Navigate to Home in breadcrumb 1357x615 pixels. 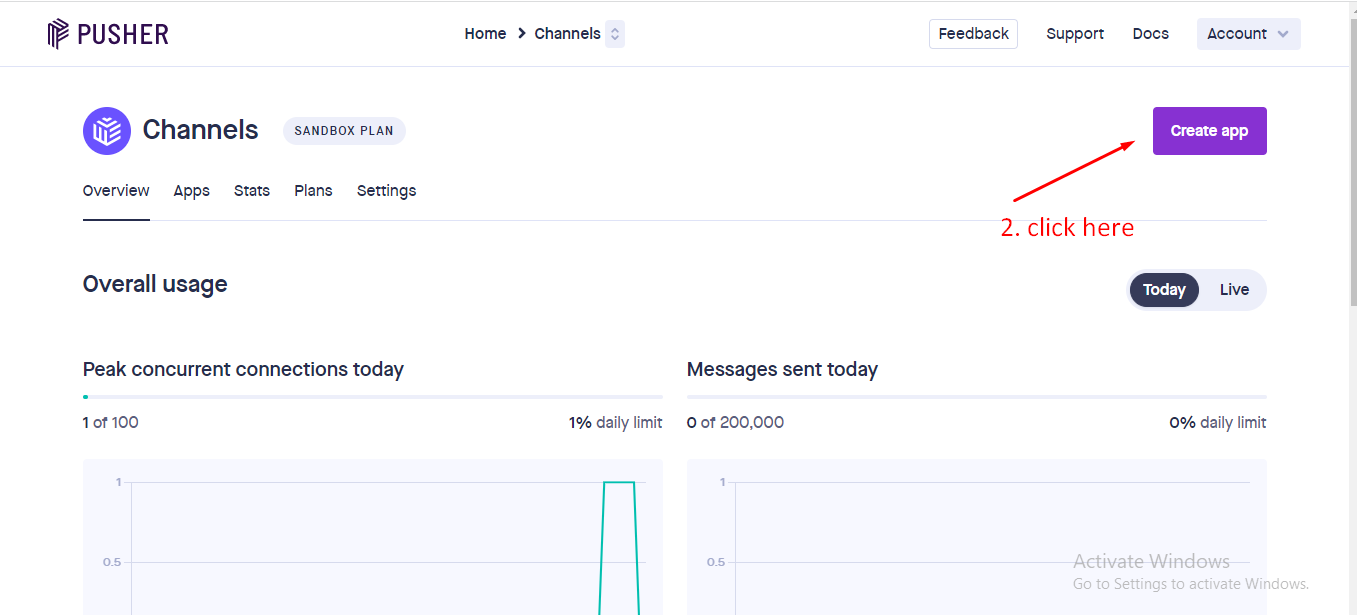[x=485, y=34]
